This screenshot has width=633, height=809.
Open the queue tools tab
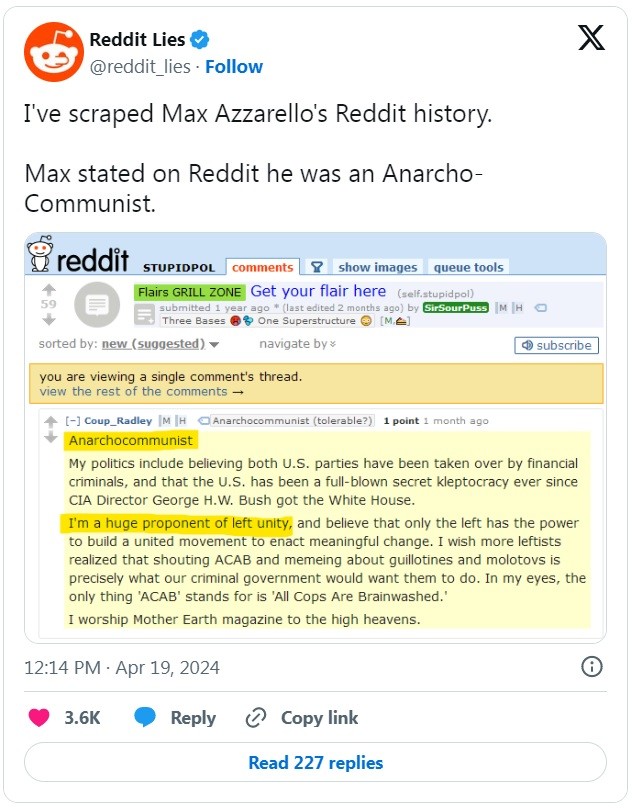click(468, 267)
